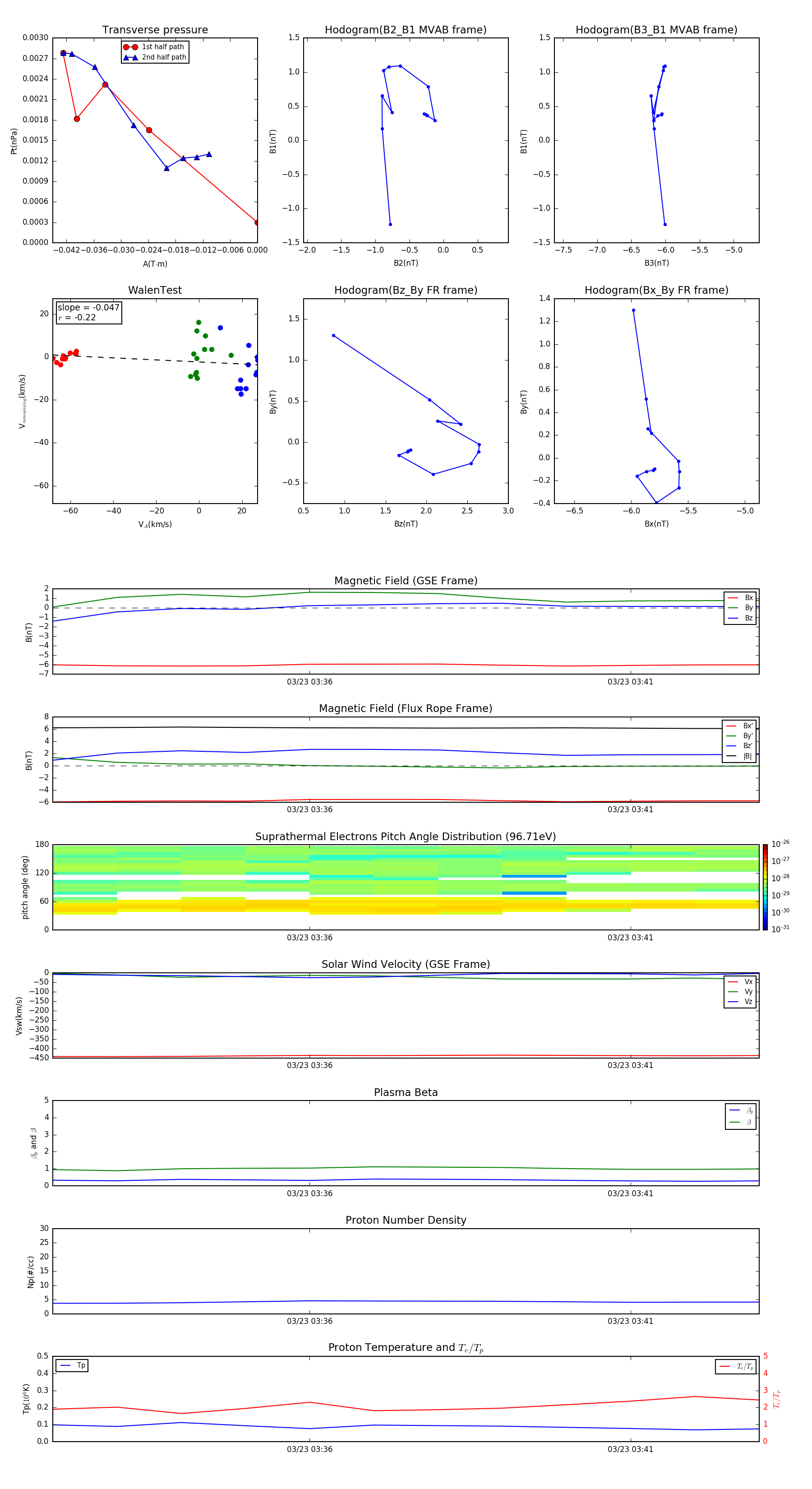
Task: Select the Tp legend entry
Action: coord(72,1365)
